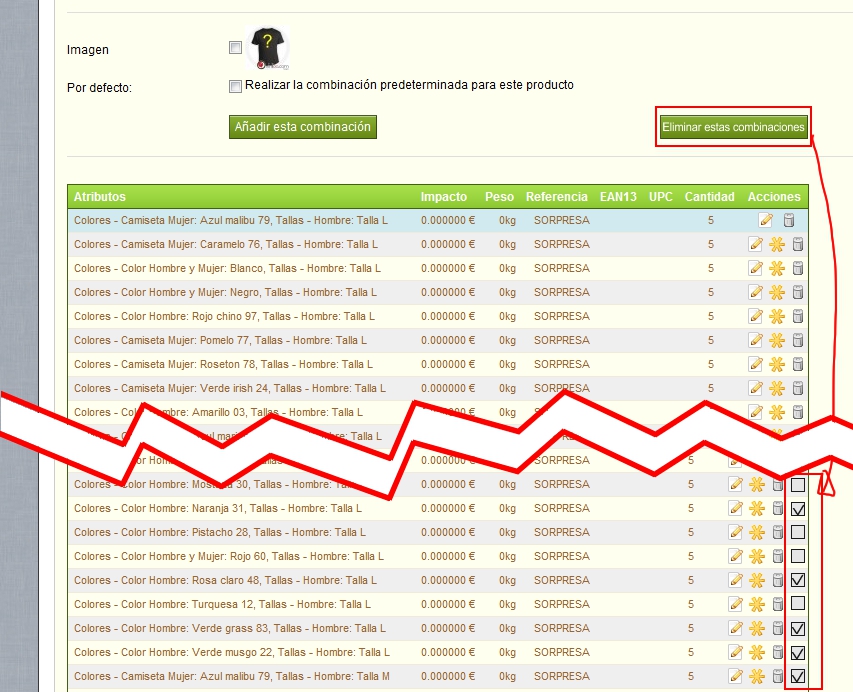
Task: Uncheck the Naranja 31 row checkbox
Action: click(x=798, y=509)
